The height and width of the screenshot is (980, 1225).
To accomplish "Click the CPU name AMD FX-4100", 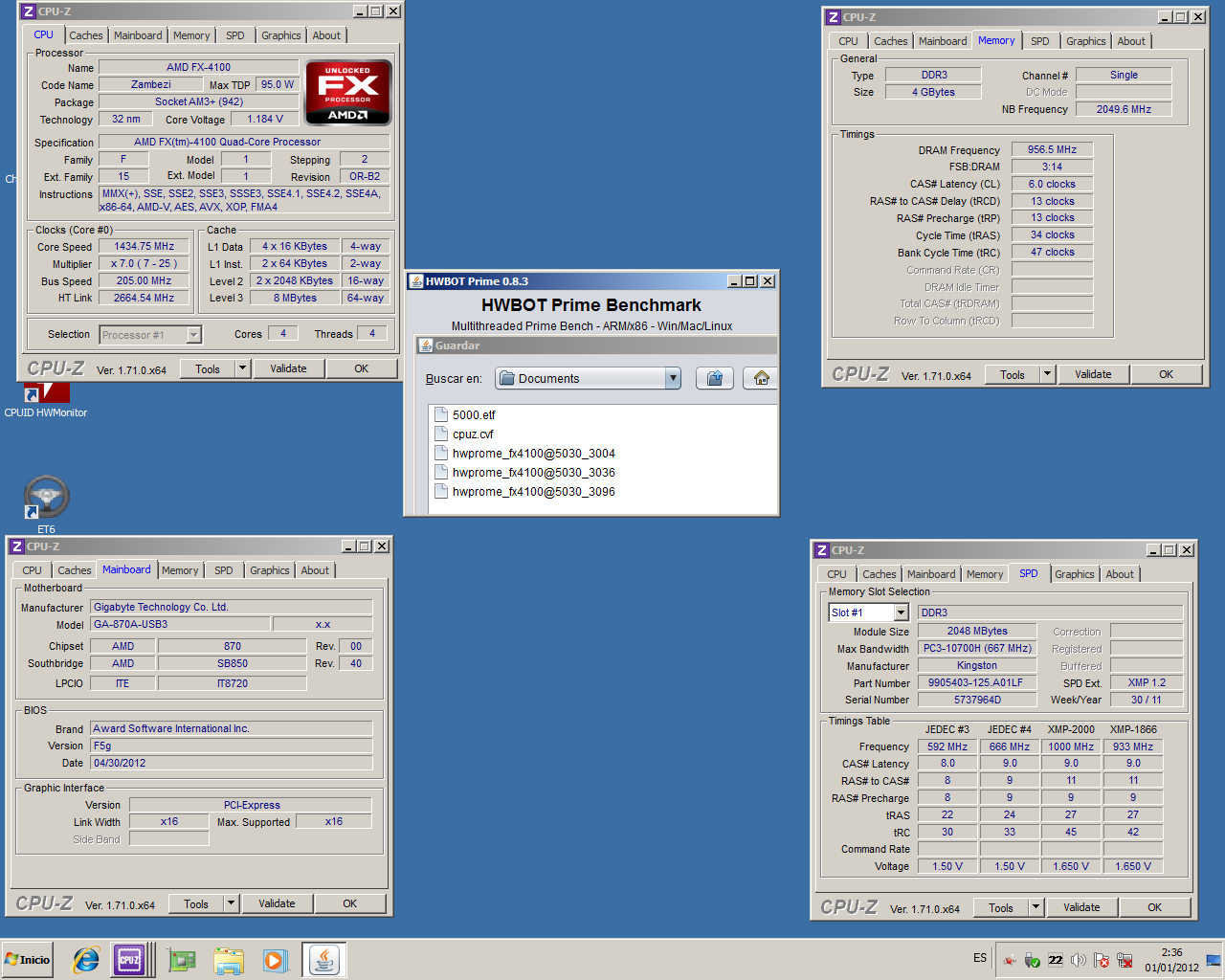I will pos(198,67).
